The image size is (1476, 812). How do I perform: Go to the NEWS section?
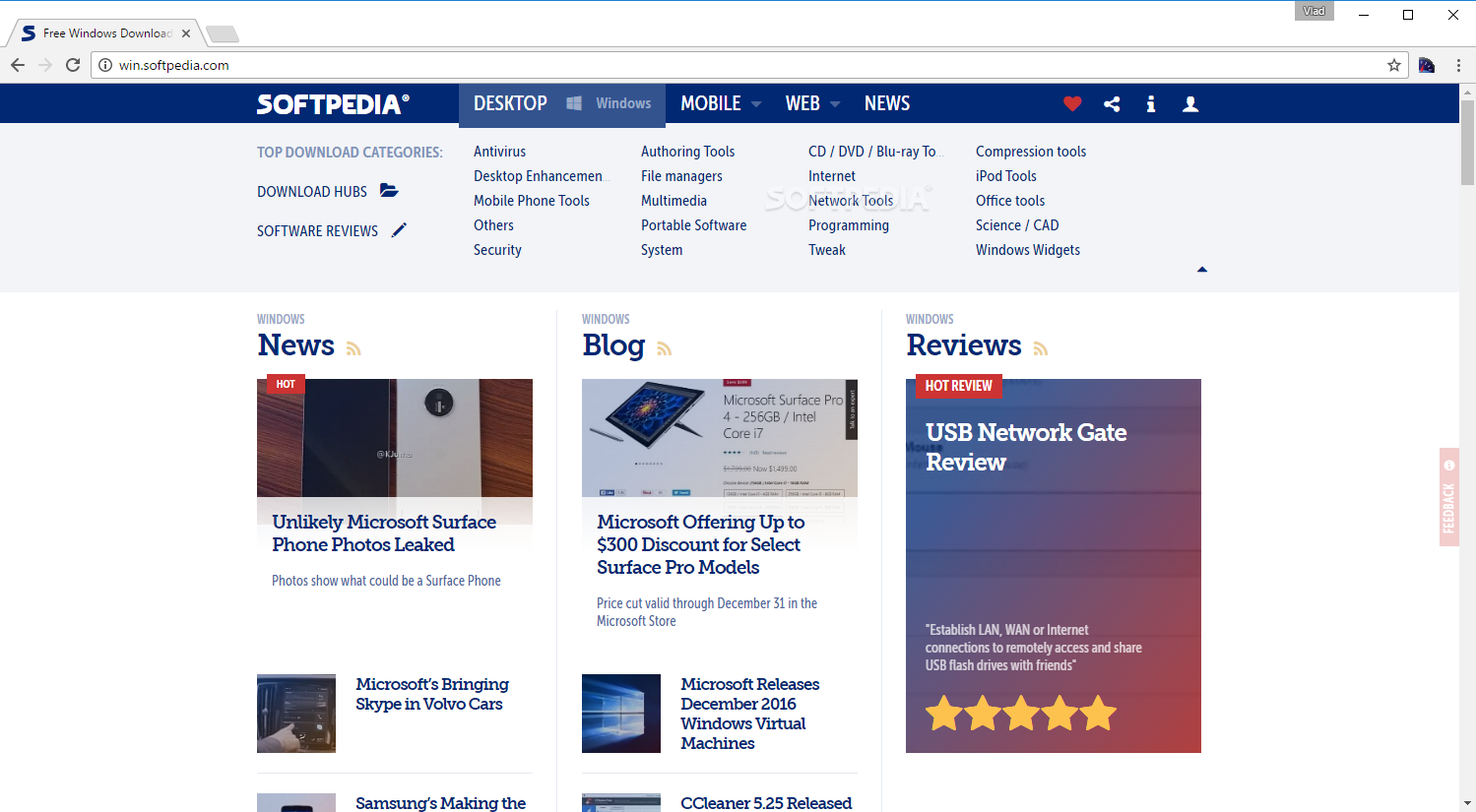tap(887, 103)
